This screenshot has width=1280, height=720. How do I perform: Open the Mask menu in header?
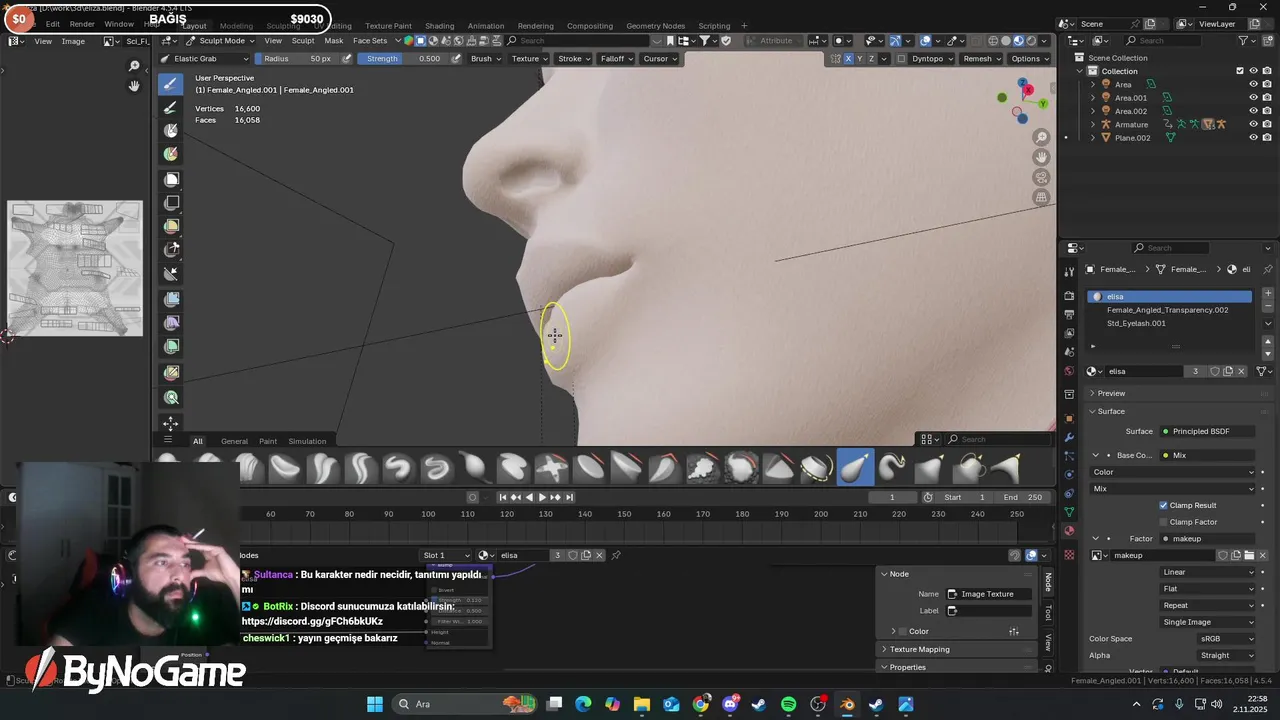333,41
